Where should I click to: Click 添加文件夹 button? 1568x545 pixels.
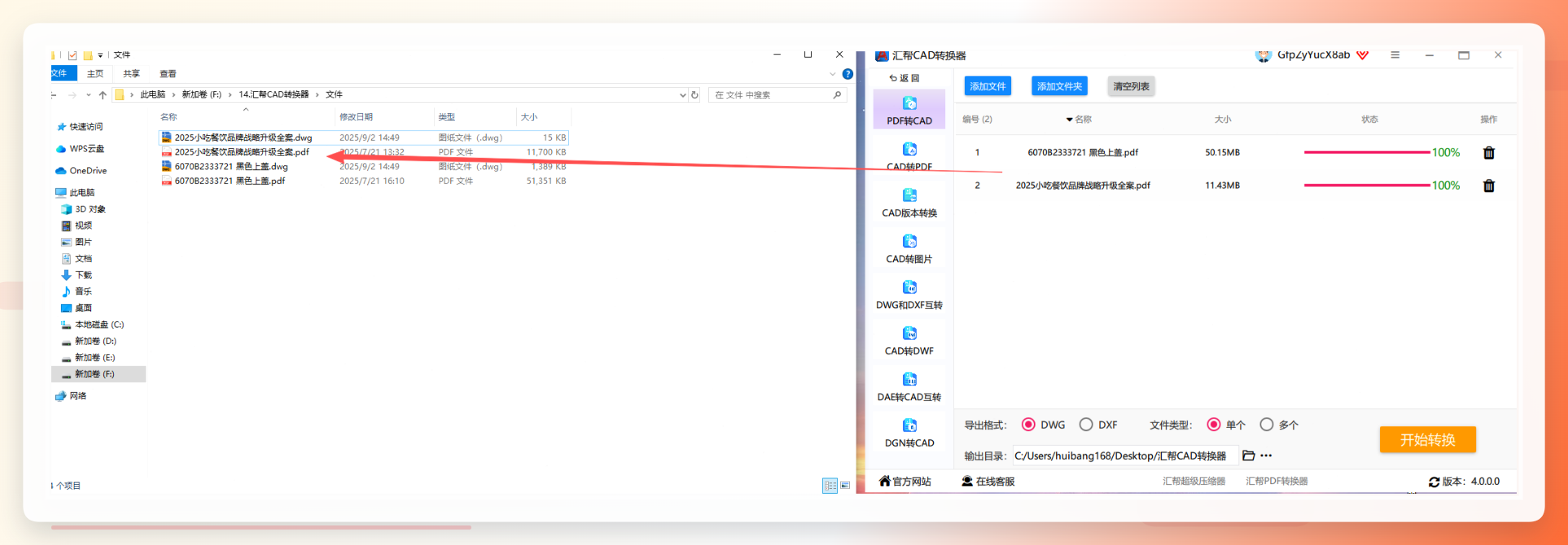[x=1059, y=86]
